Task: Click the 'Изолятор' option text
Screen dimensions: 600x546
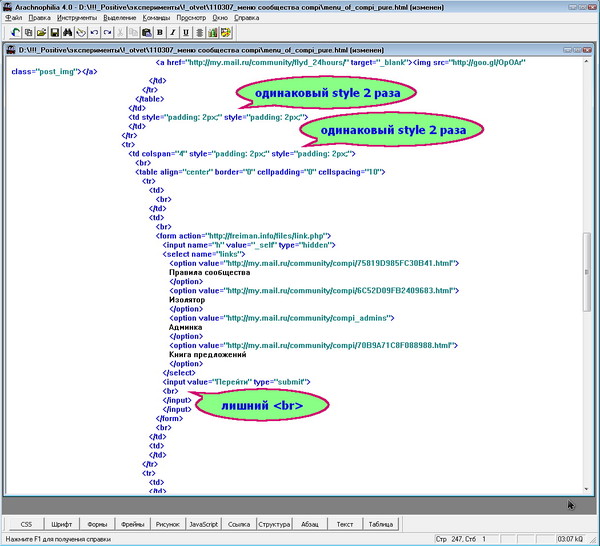Action: [187, 300]
